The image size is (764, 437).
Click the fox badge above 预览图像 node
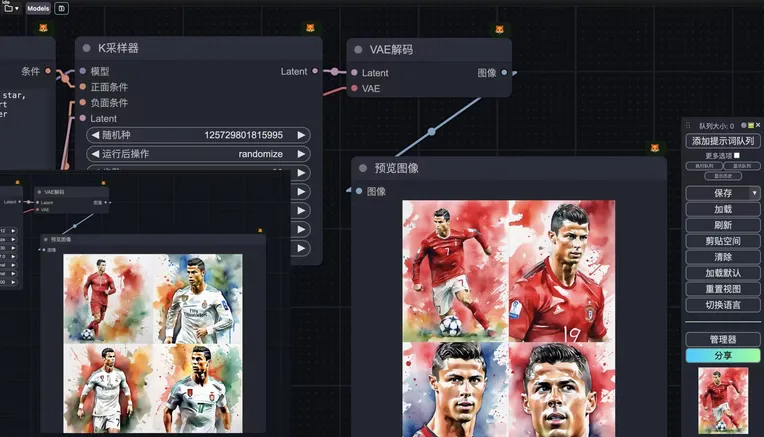point(655,148)
